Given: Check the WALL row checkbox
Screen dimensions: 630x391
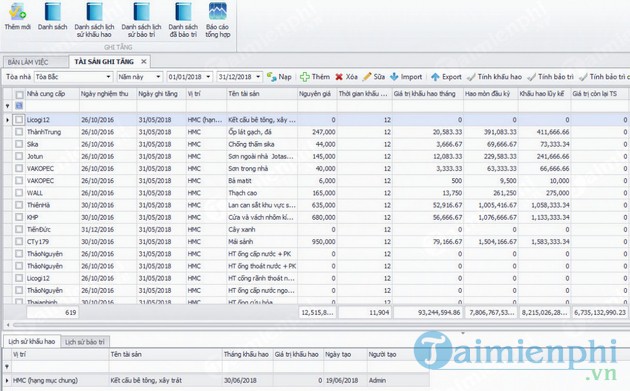Looking at the screenshot, I should [x=19, y=192].
